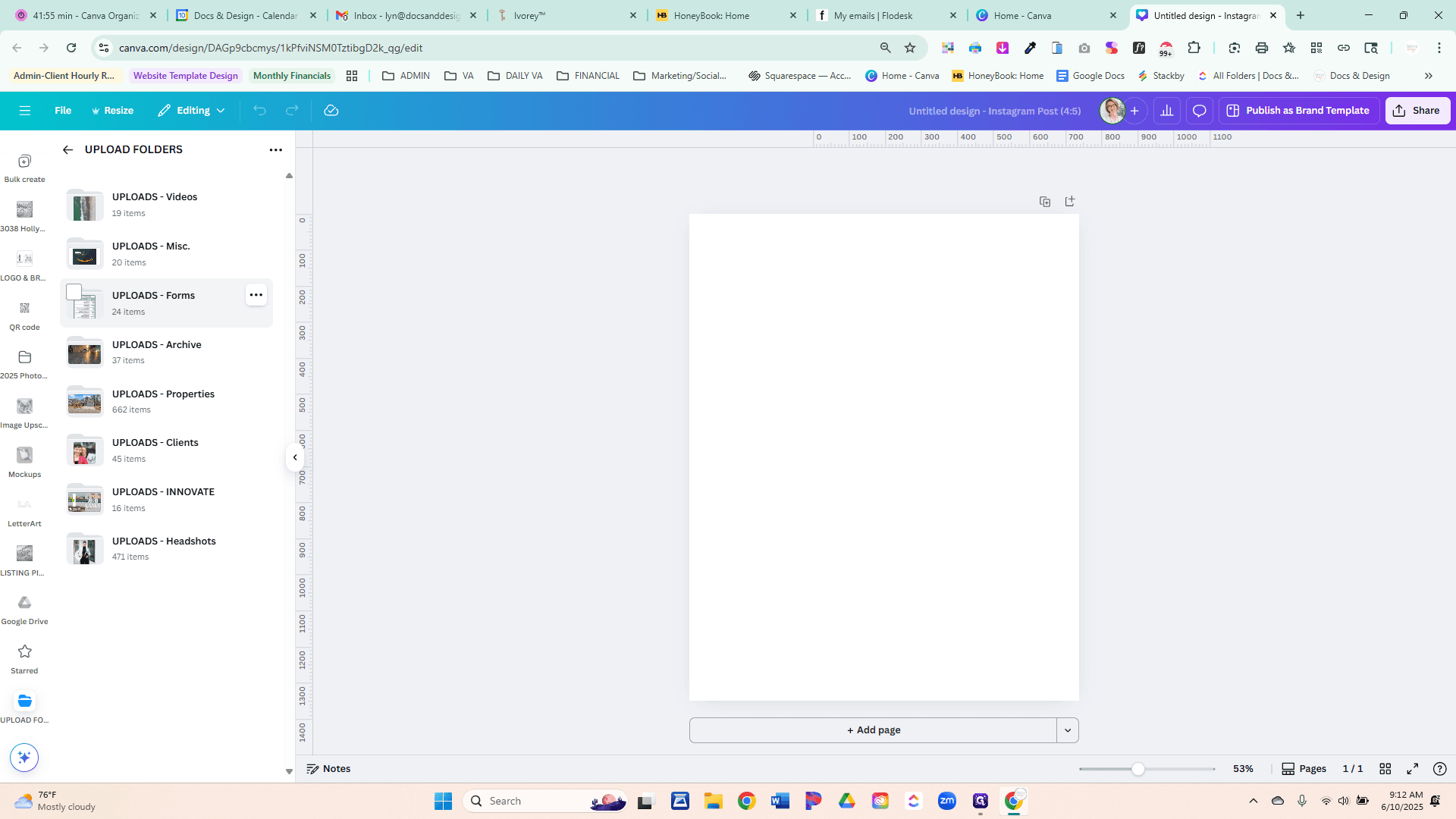Image resolution: width=1456 pixels, height=819 pixels.
Task: Switch to the Docs & Design Calendar tab
Action: click(x=246, y=15)
